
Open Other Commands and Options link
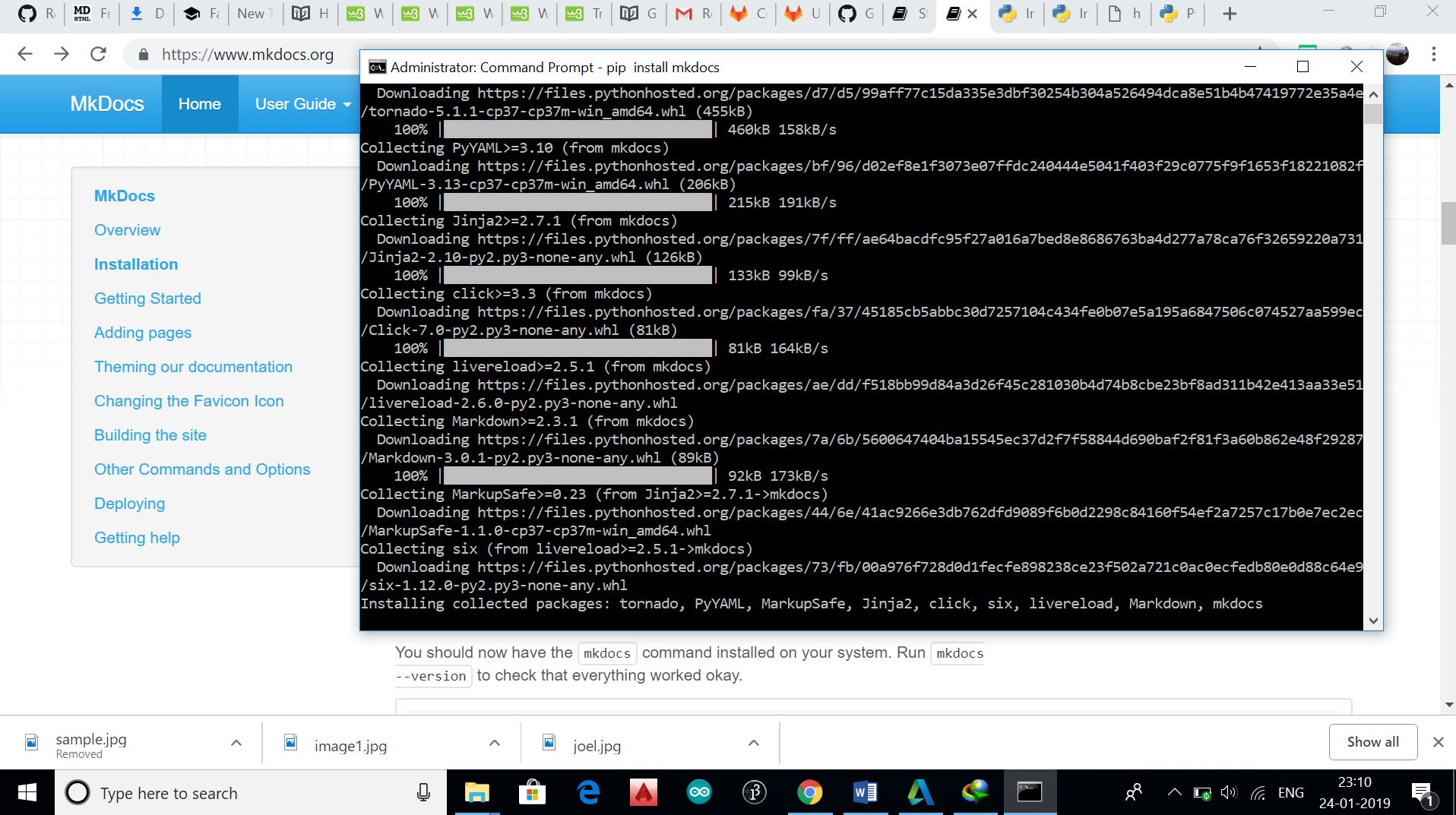(x=202, y=469)
